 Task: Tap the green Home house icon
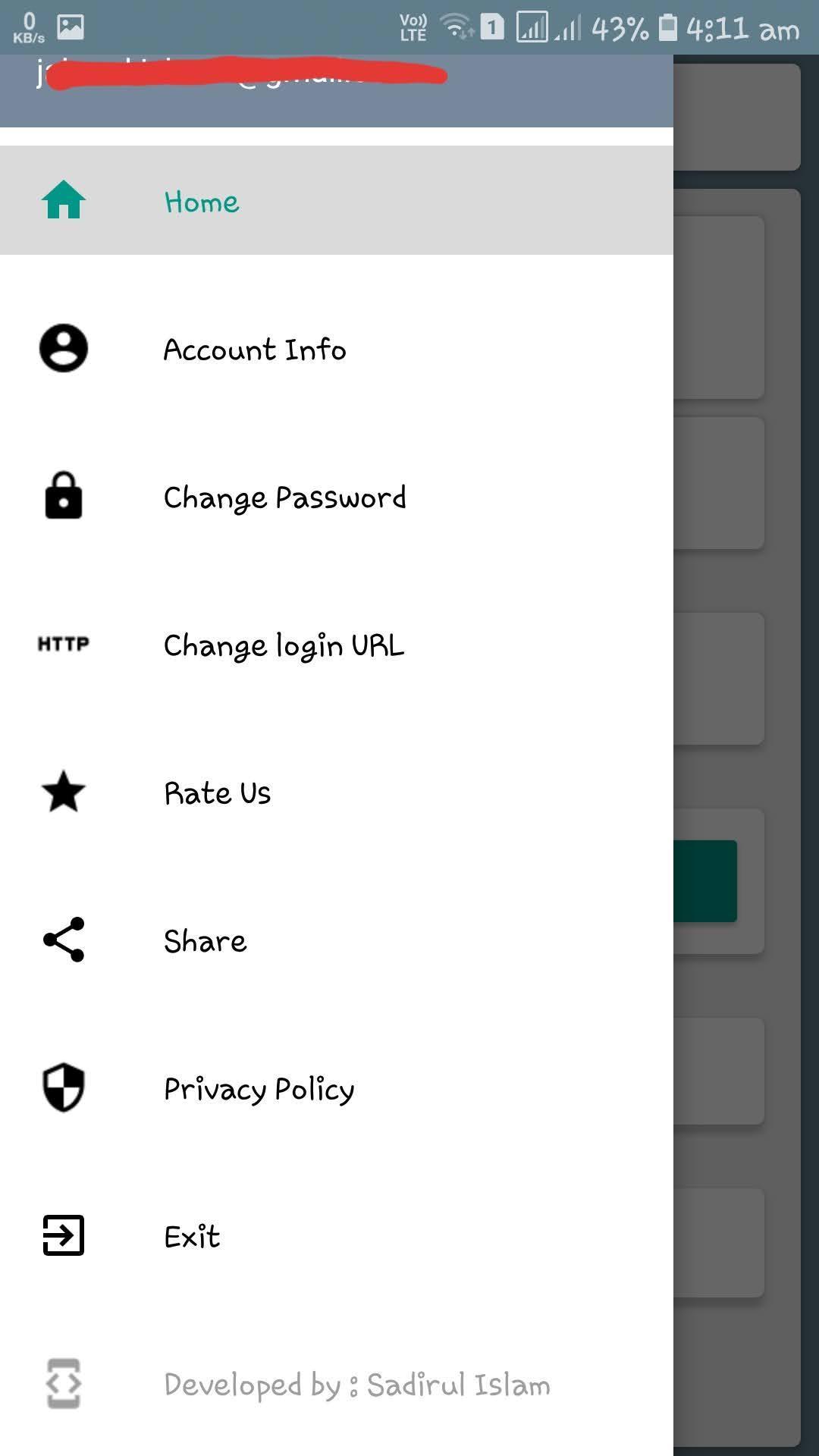pyautogui.click(x=64, y=200)
